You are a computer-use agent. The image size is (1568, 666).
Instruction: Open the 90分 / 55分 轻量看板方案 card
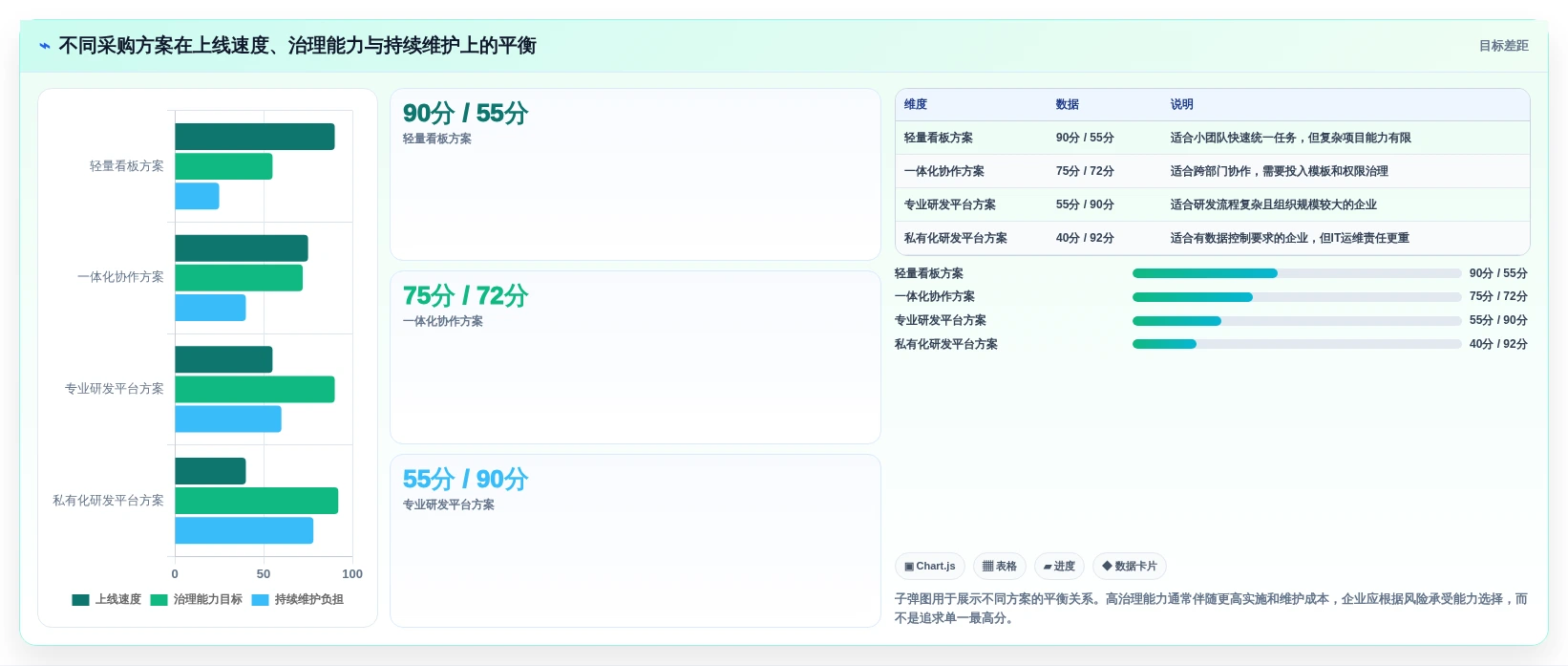click(635, 175)
